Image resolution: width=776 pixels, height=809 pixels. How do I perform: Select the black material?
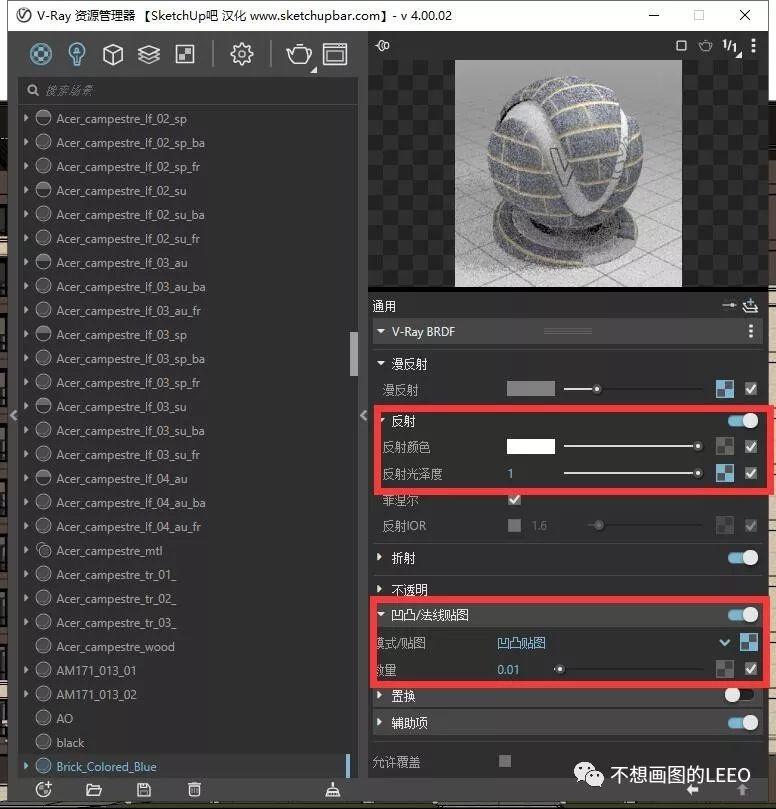pos(70,742)
